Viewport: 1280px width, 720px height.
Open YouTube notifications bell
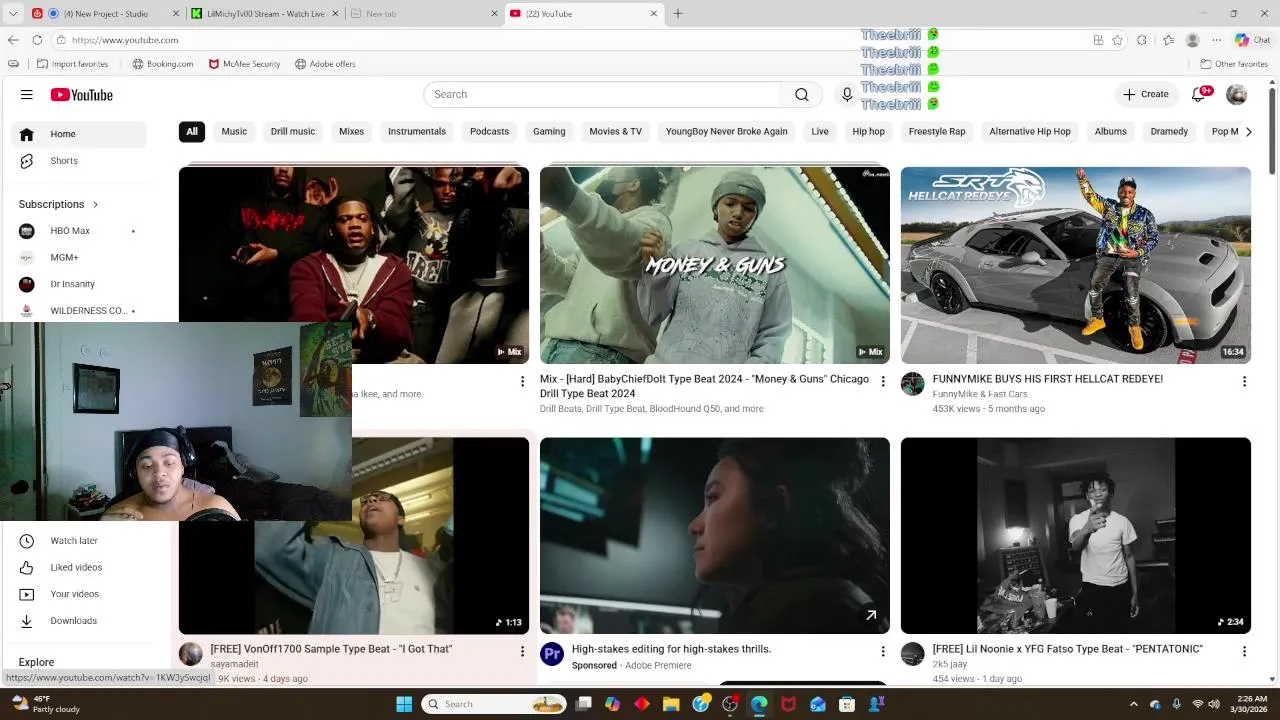[1199, 95]
